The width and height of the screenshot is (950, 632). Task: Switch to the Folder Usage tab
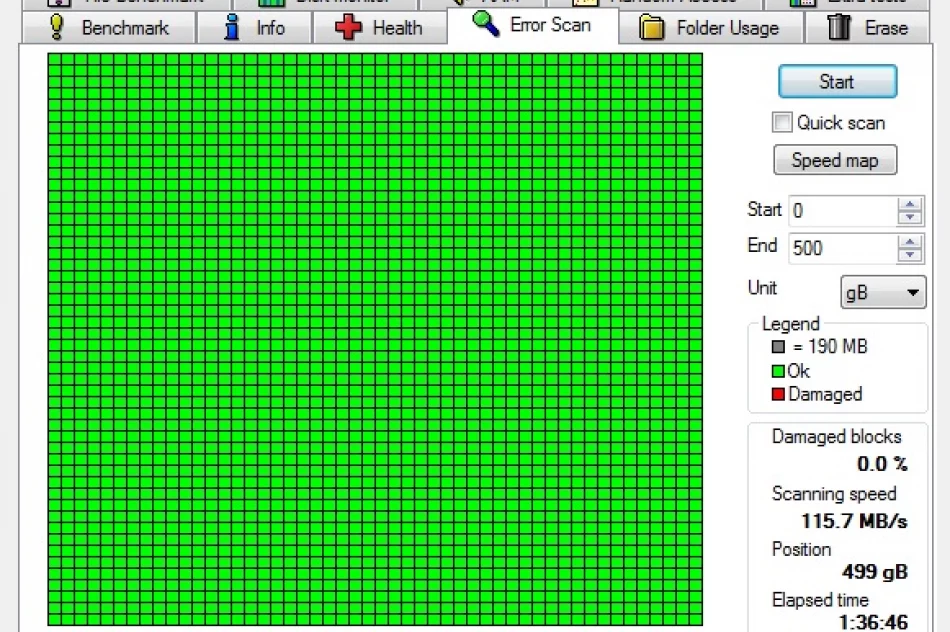[x=712, y=28]
